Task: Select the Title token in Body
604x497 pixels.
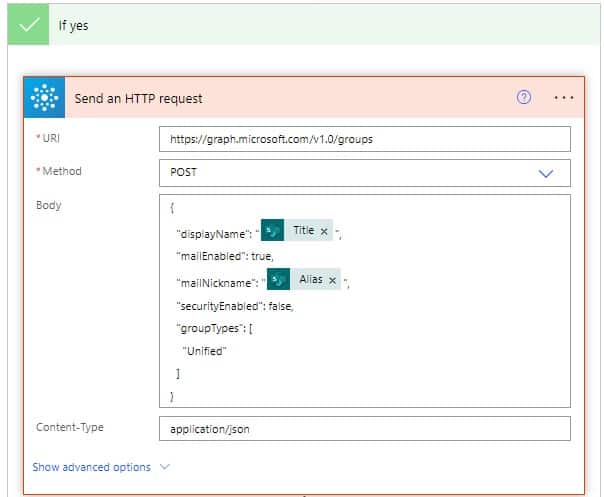Action: pyautogui.click(x=297, y=230)
